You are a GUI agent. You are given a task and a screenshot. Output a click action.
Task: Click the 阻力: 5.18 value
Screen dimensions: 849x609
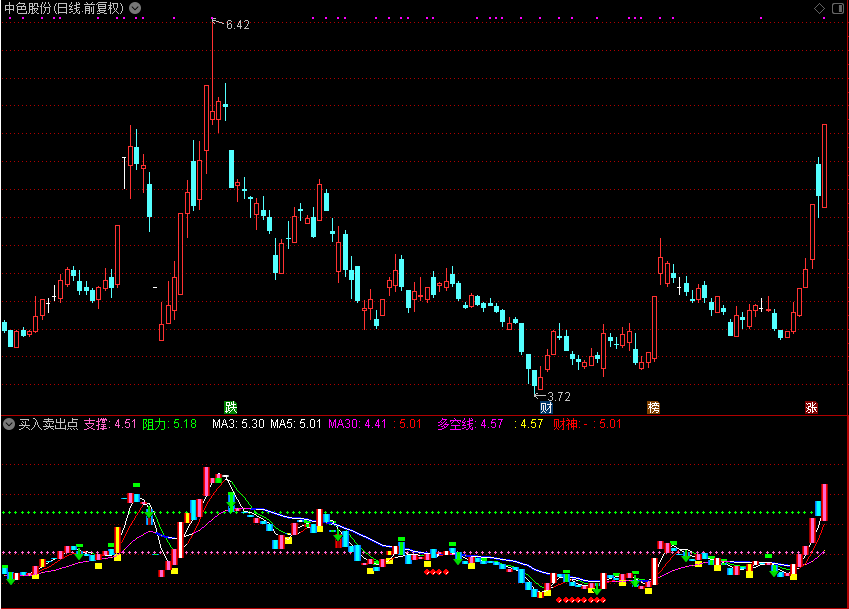click(169, 424)
